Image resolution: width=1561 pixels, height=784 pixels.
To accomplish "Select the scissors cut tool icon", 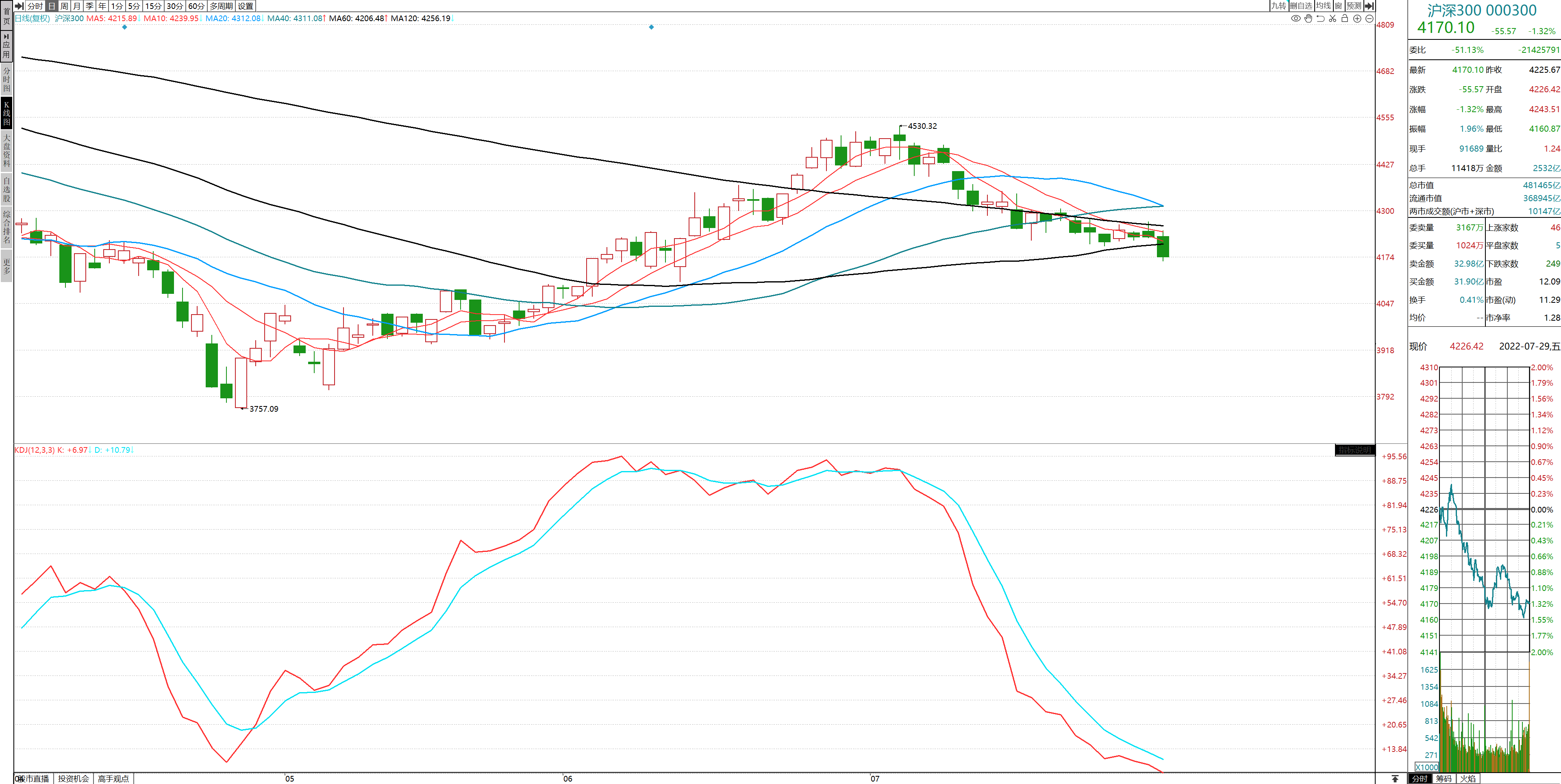I will [x=1333, y=19].
